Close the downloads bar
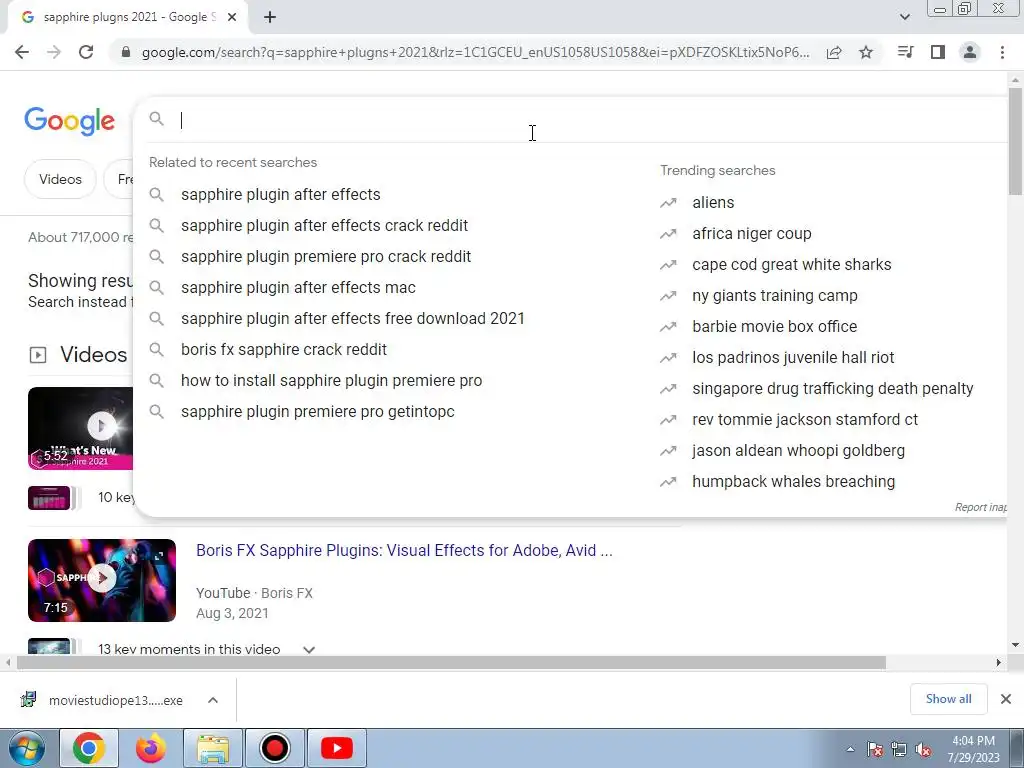This screenshot has height=768, width=1024. click(x=1006, y=699)
